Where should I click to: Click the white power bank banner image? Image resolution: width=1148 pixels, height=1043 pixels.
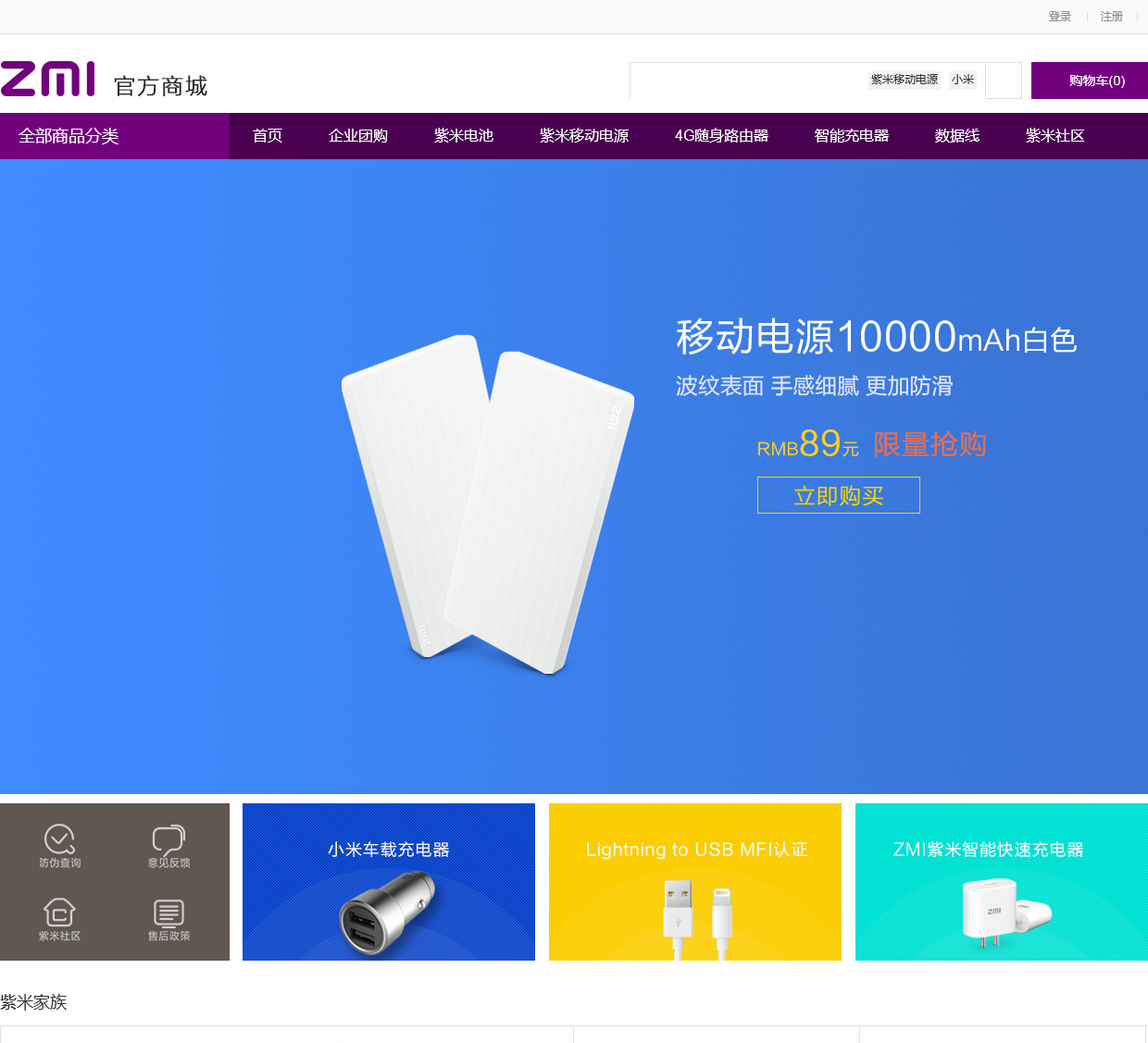point(488,504)
